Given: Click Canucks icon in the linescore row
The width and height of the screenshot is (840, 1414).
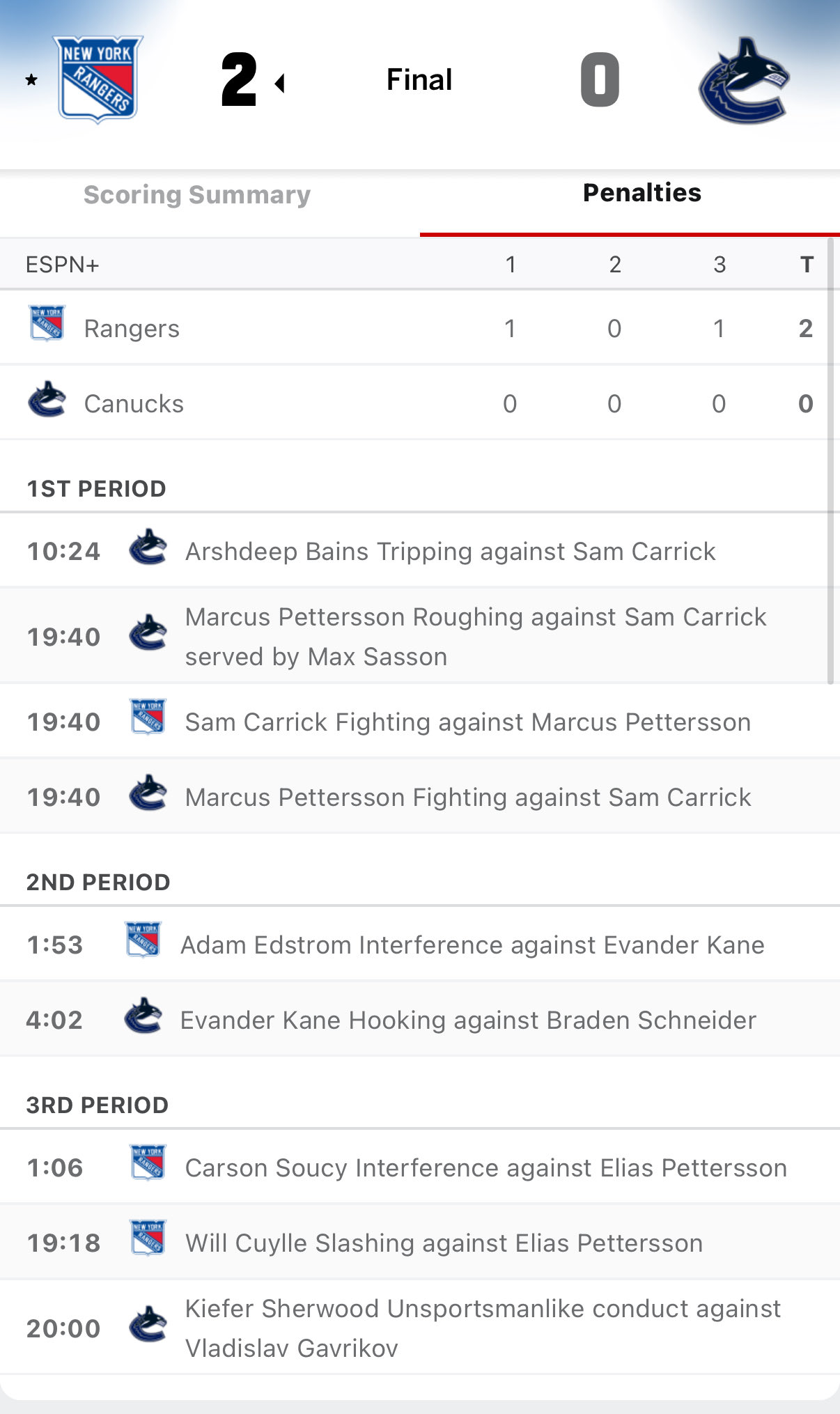Looking at the screenshot, I should pos(47,400).
